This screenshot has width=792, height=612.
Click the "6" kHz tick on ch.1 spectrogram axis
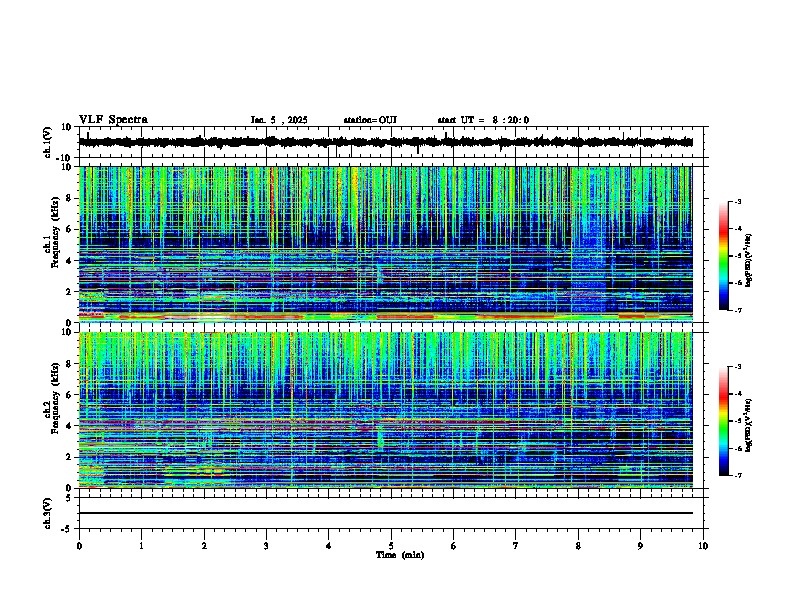pos(69,229)
